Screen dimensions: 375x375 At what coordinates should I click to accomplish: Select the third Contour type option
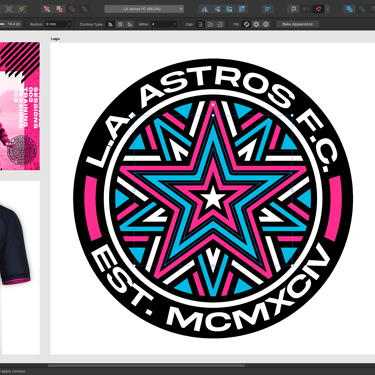point(130,24)
